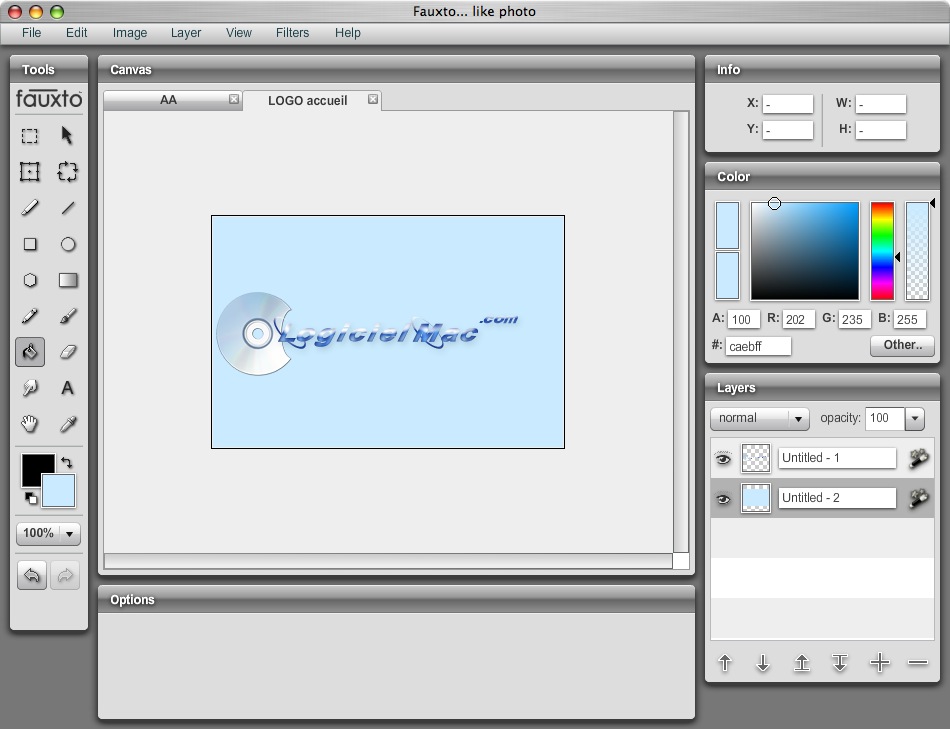Click the rainbow hue slider
The width and height of the screenshot is (950, 729).
pyautogui.click(x=882, y=251)
